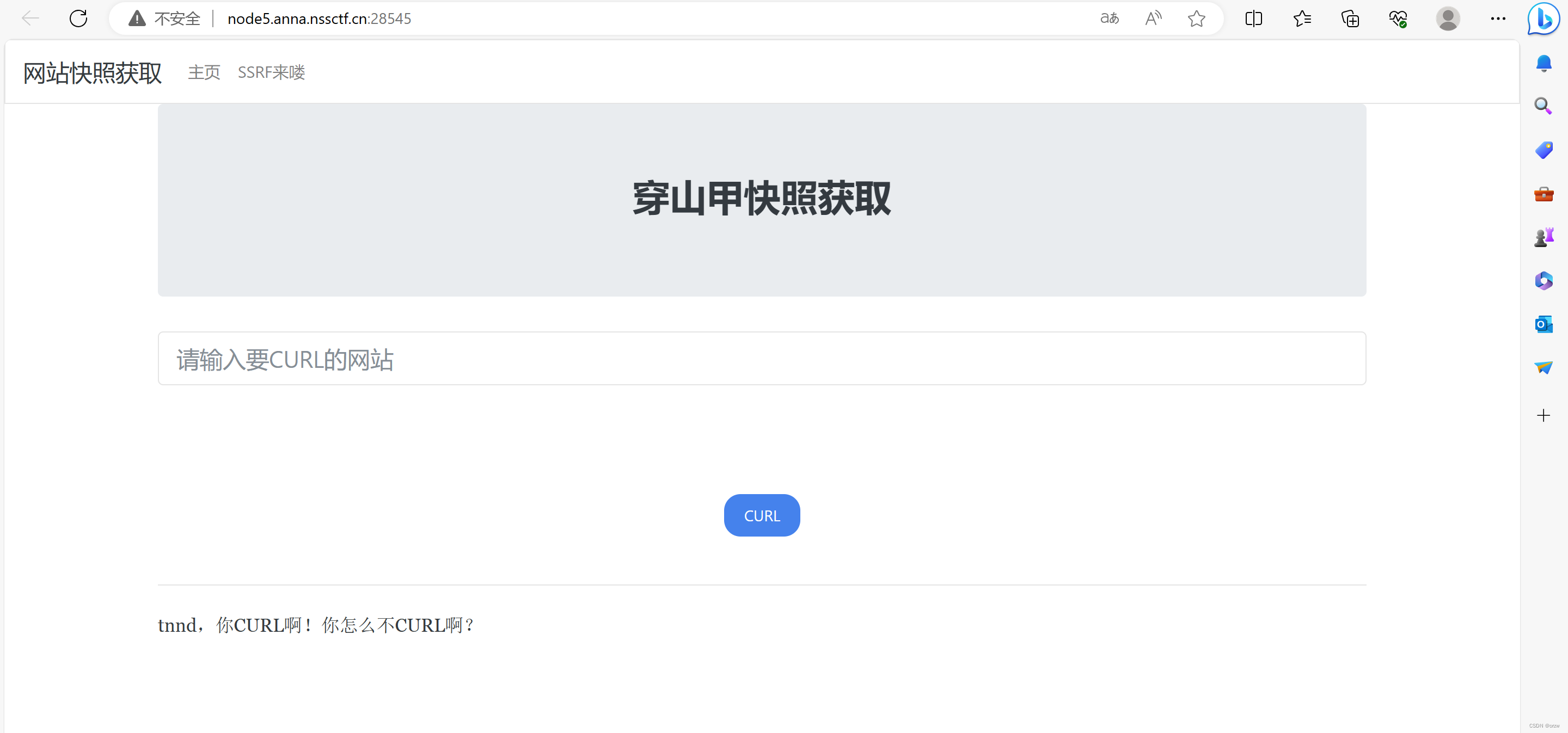Go to the 主页 nav link

[204, 72]
